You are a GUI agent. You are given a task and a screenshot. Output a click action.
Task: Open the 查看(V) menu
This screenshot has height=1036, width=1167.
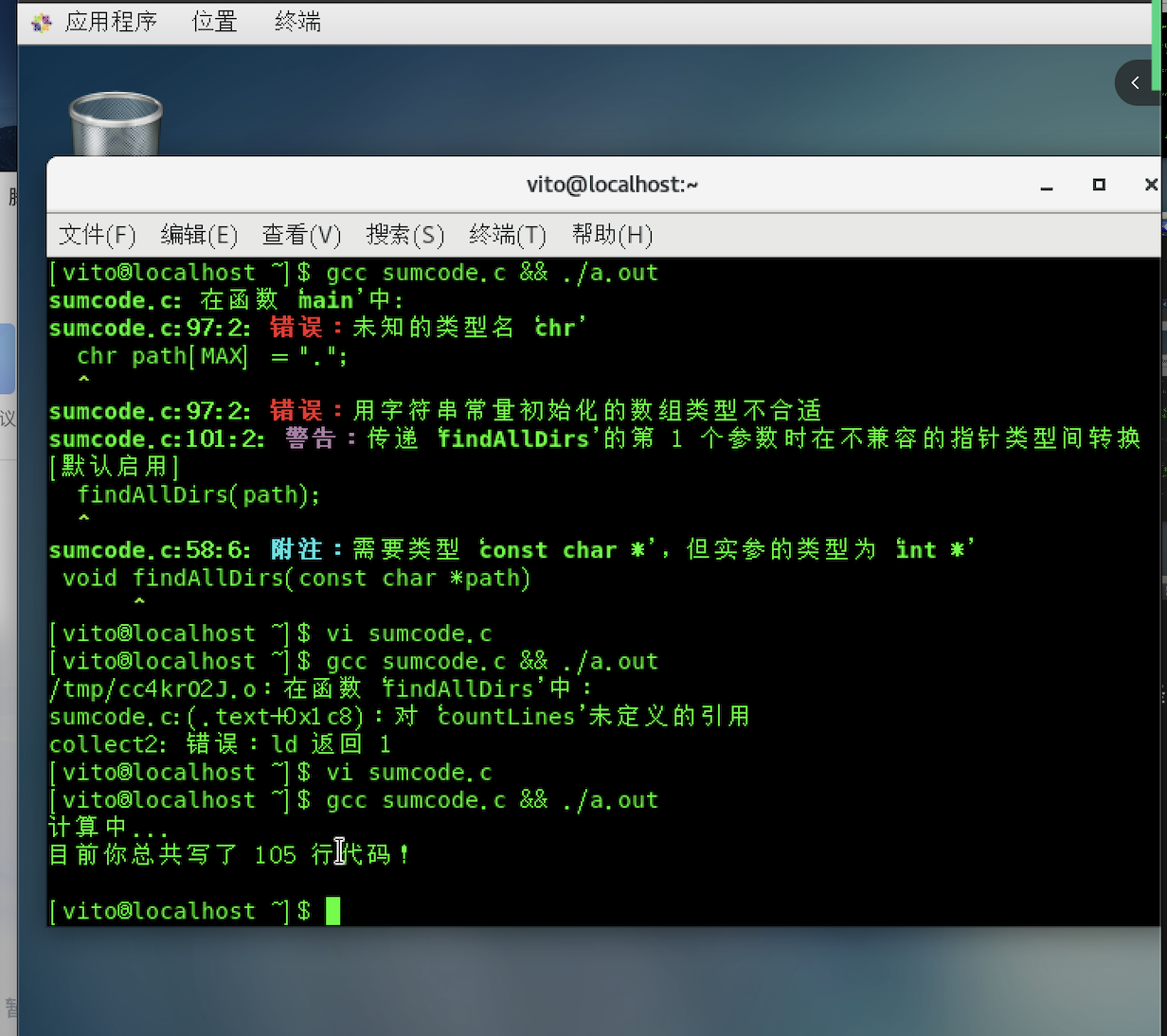tap(301, 235)
